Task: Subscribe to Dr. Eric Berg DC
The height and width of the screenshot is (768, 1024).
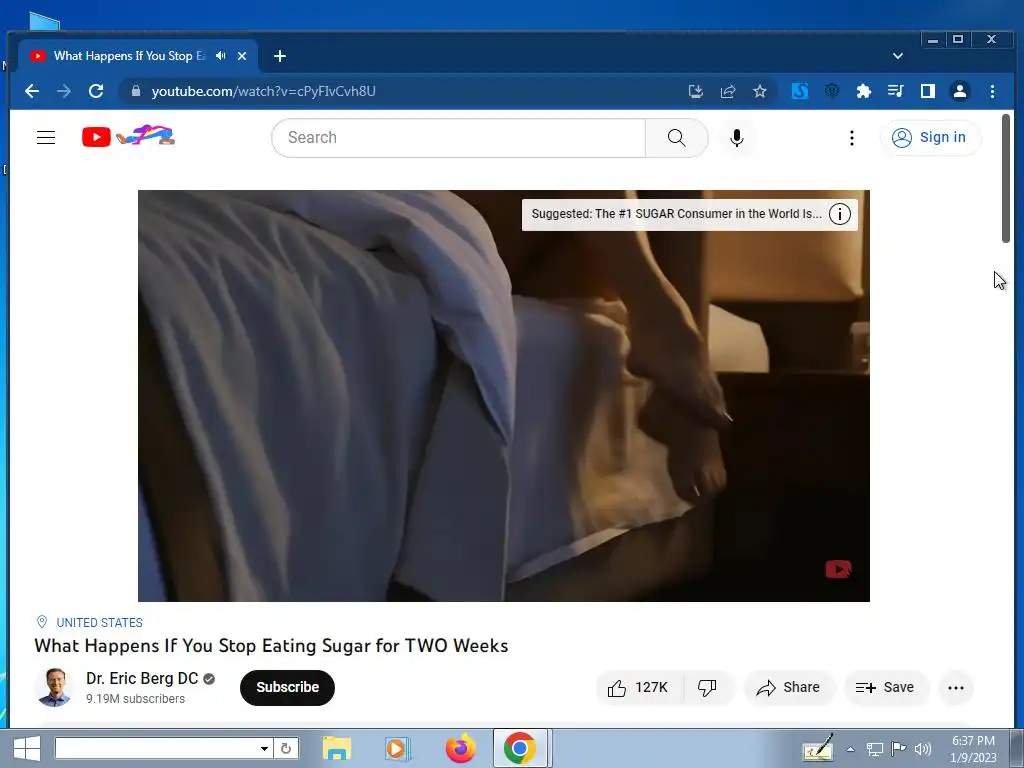Action: pyautogui.click(x=287, y=688)
